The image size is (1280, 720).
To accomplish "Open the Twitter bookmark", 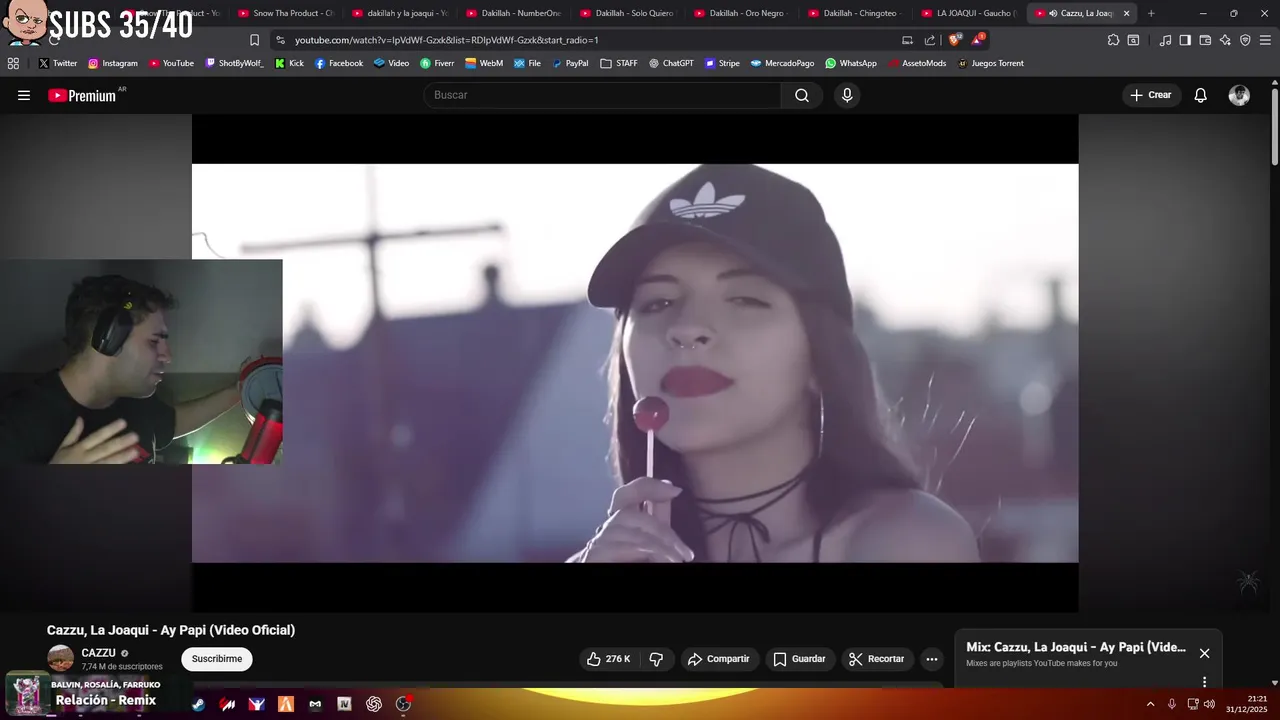I will pos(58,63).
